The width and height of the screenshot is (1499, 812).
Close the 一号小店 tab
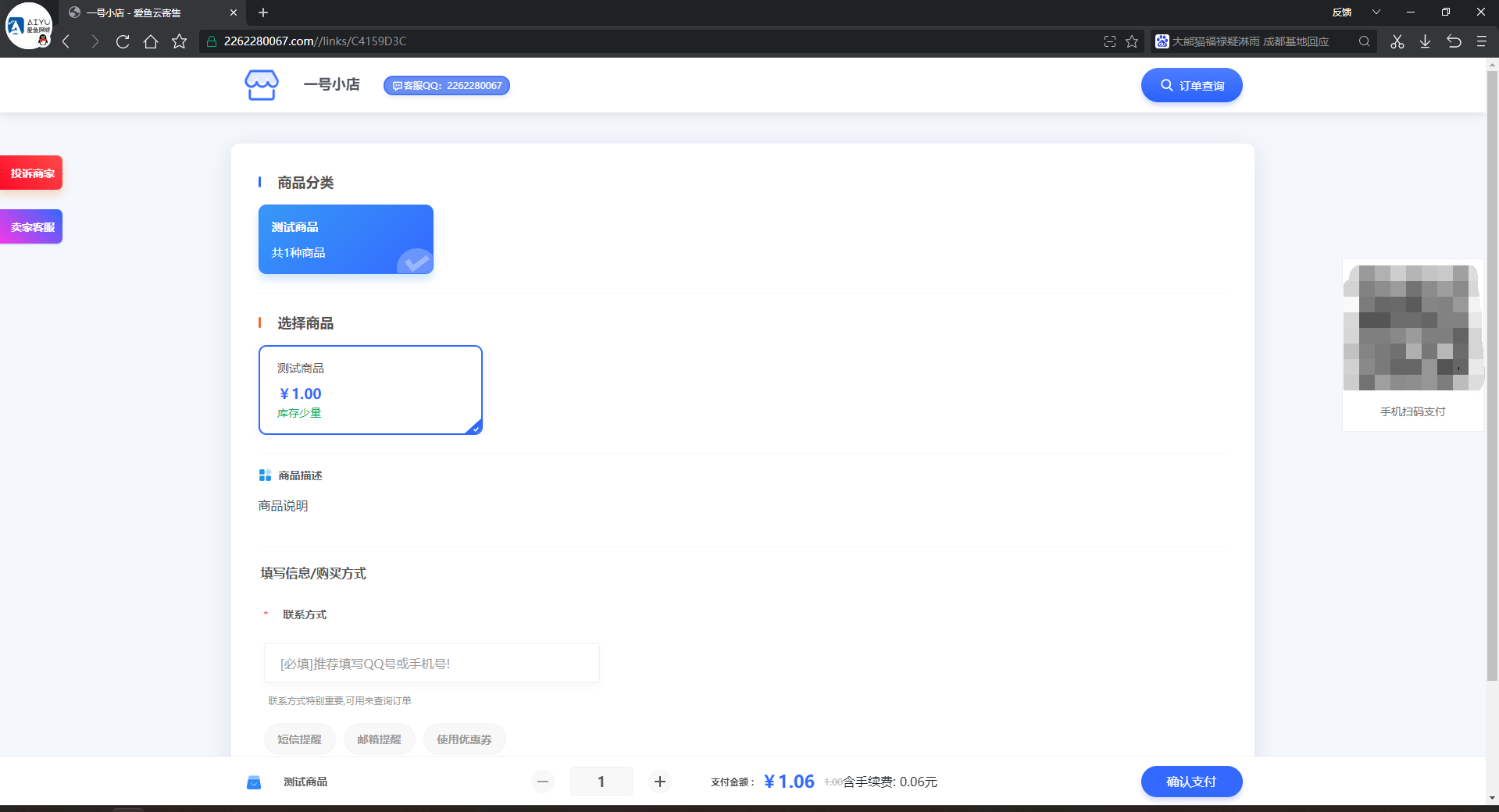(x=234, y=12)
